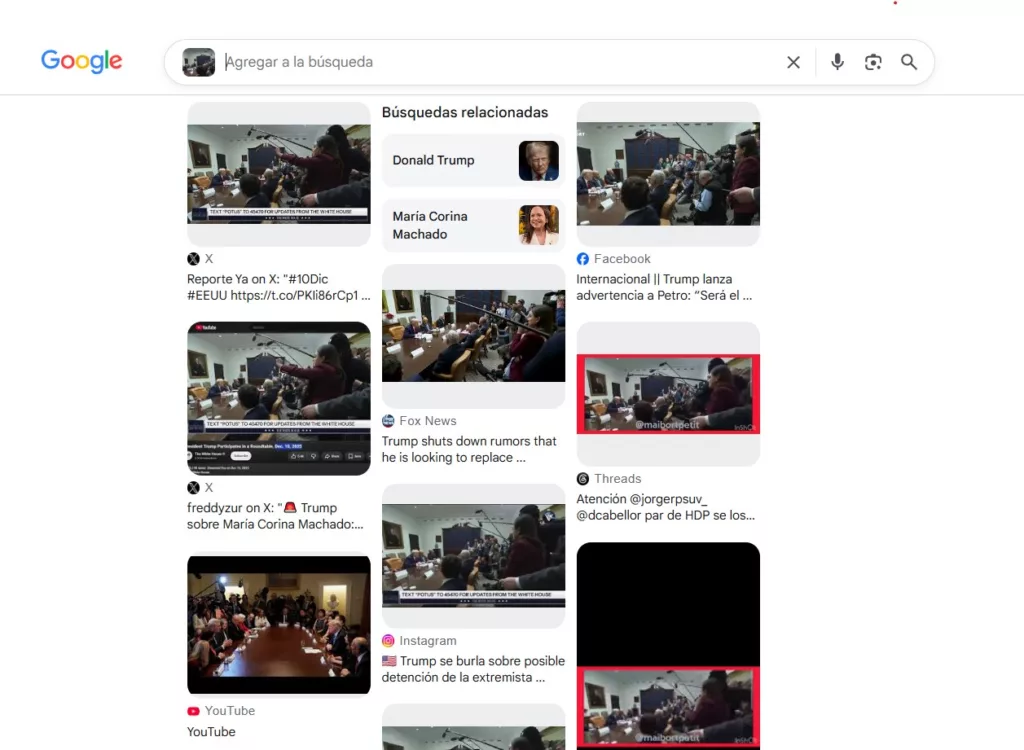The height and width of the screenshot is (750, 1024).
Task: Open the Facebook result image thumbnail
Action: pos(668,174)
